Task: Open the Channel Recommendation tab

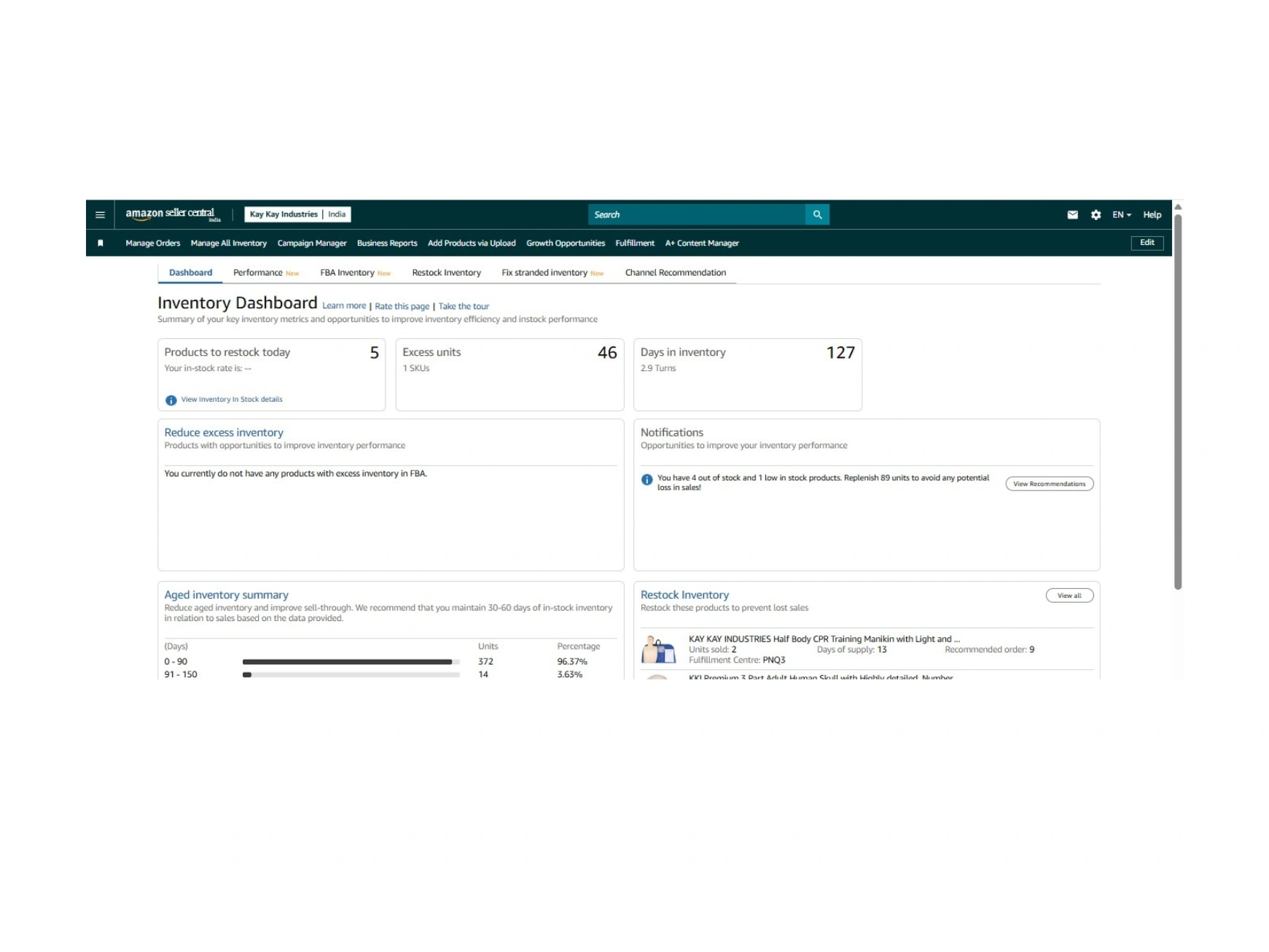Action: tap(675, 273)
